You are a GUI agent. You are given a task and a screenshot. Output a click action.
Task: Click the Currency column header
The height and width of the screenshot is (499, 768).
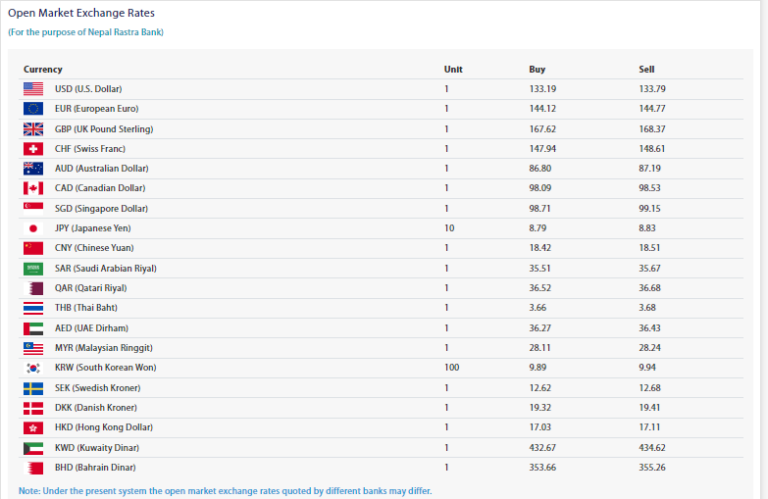click(x=43, y=69)
